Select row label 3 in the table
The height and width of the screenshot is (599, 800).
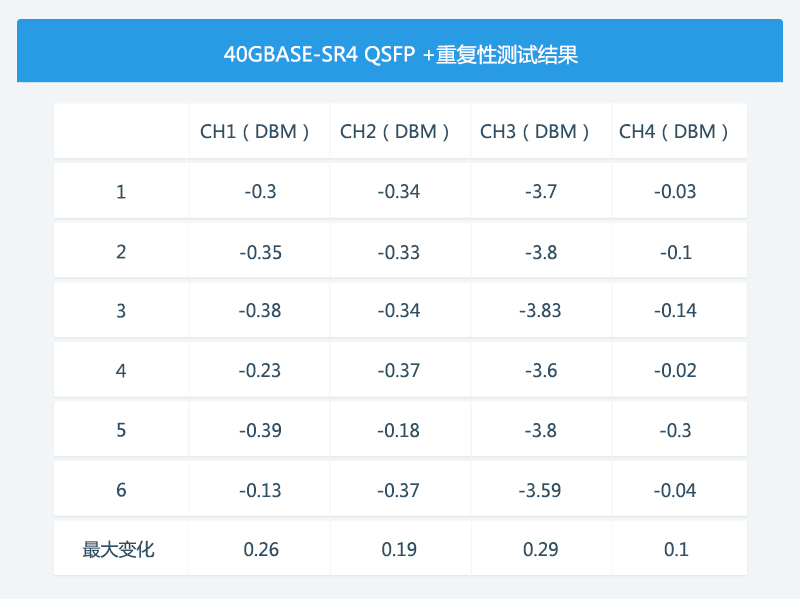pyautogui.click(x=121, y=311)
